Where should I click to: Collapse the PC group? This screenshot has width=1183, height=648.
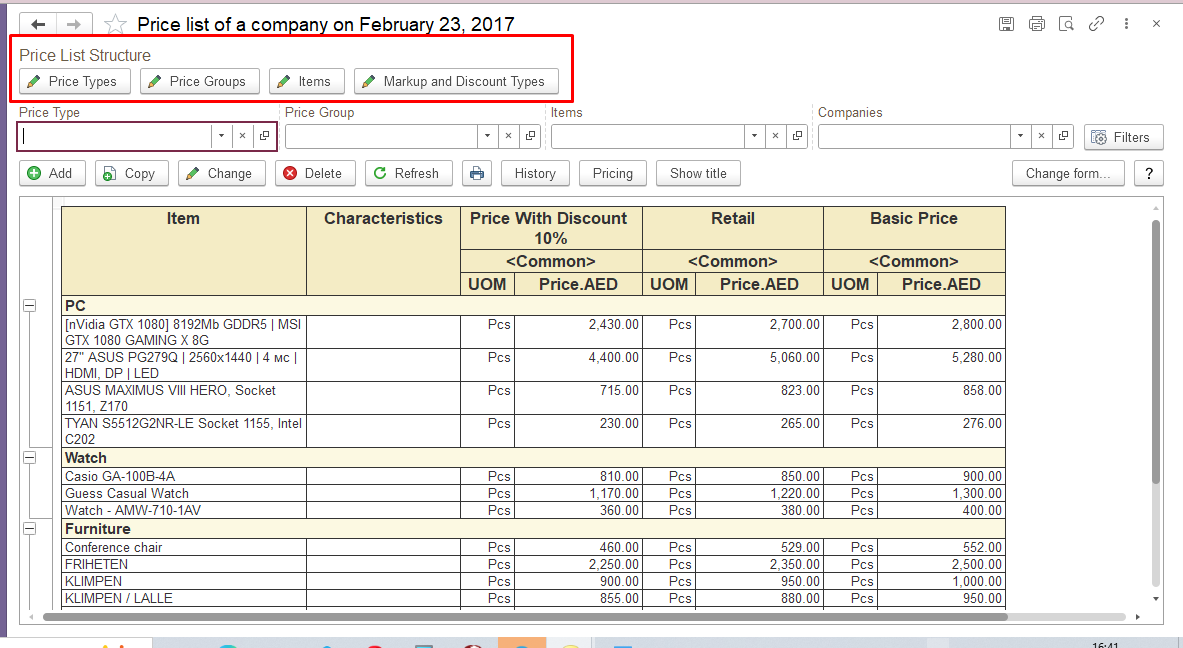tap(29, 306)
